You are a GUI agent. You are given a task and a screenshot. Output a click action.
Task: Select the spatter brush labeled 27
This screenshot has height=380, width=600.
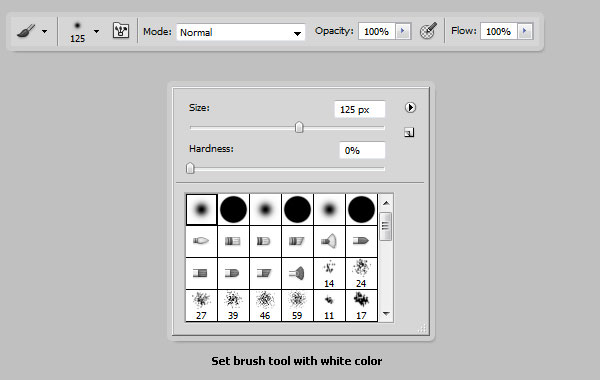click(202, 305)
